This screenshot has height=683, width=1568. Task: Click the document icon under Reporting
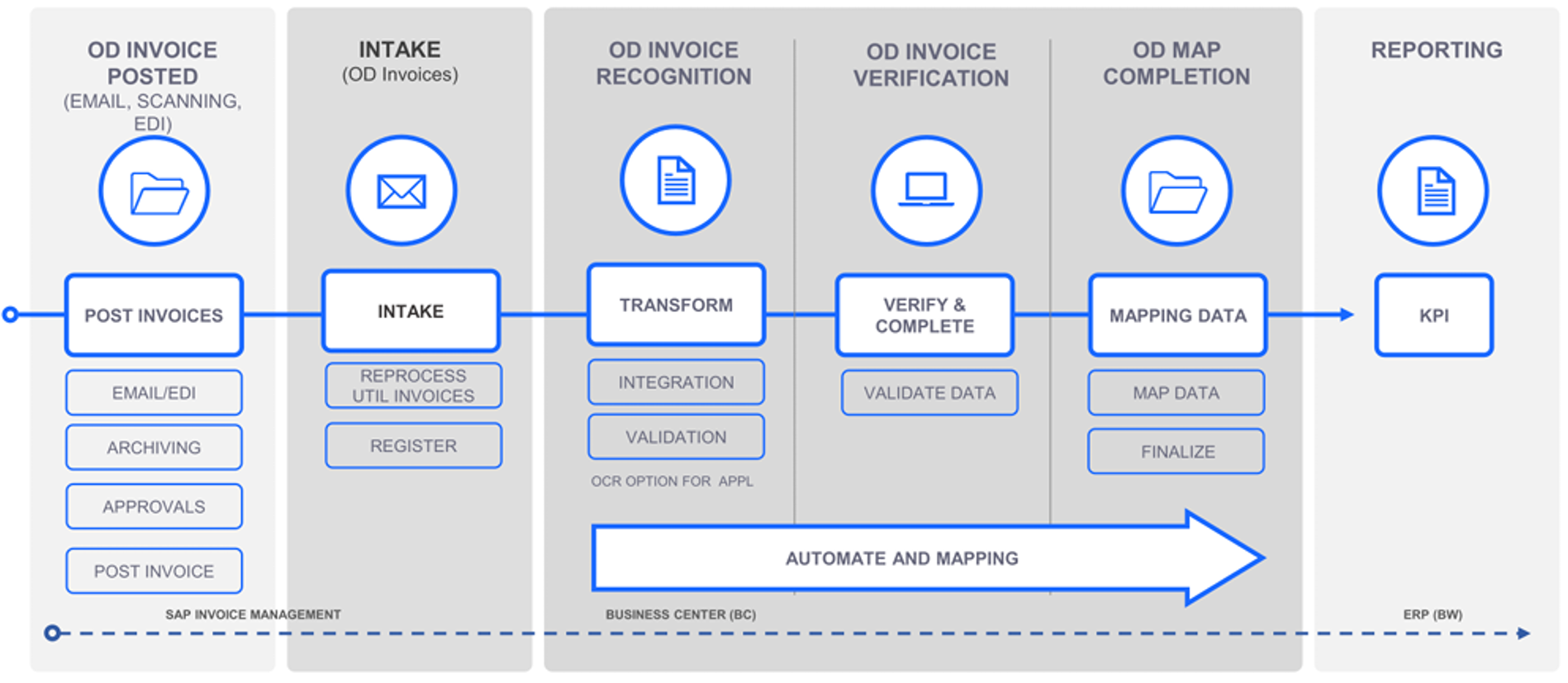point(1433,191)
